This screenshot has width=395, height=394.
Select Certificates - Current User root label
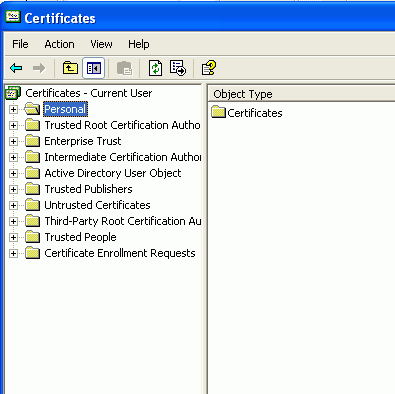89,93
